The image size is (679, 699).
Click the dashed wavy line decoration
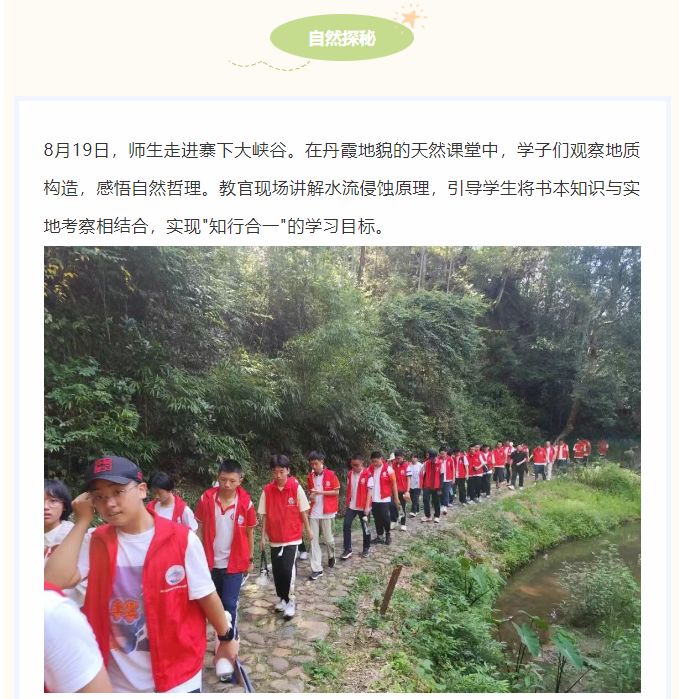(269, 66)
